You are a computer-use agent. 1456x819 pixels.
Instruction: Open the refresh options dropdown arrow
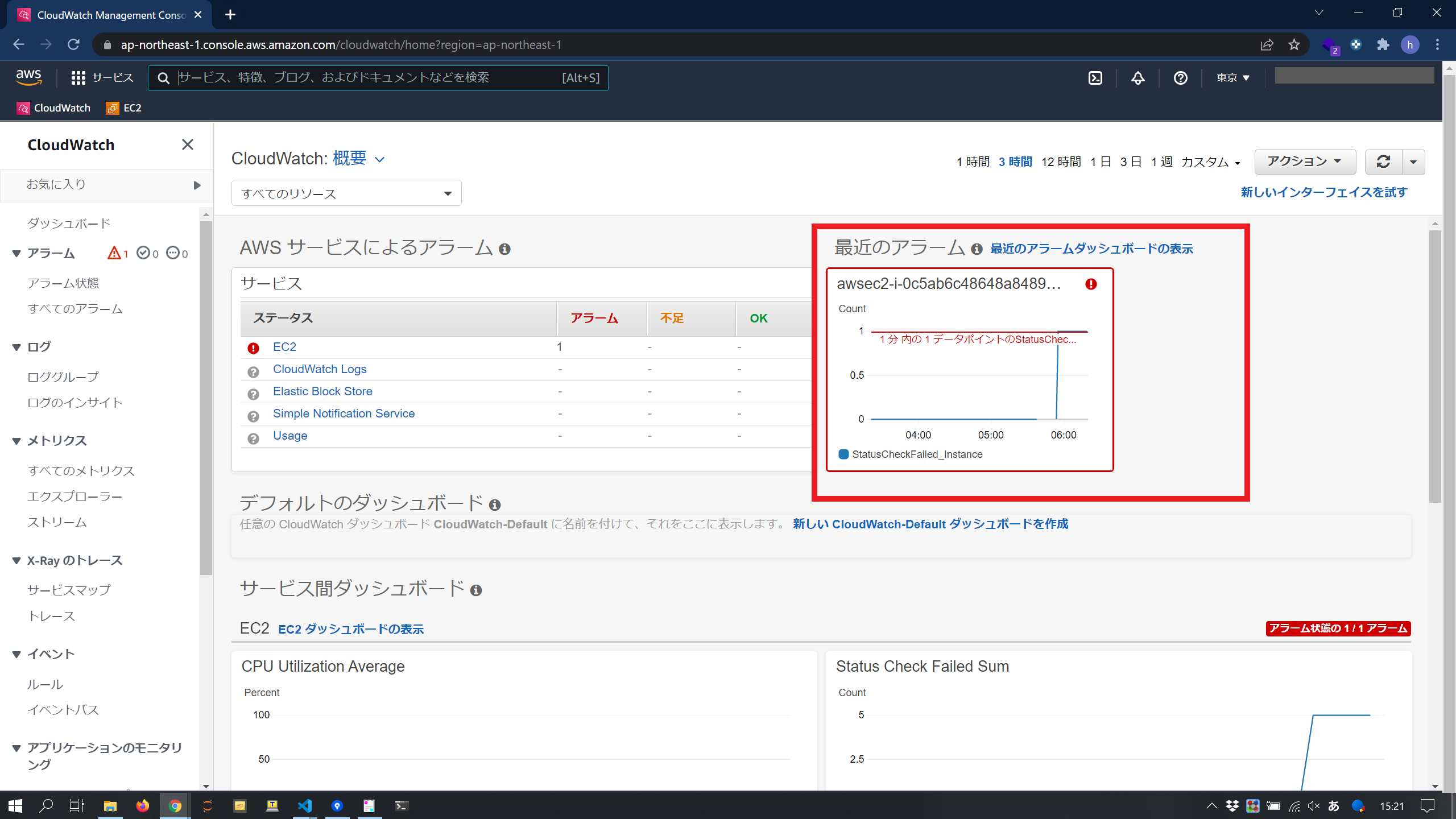(1413, 162)
